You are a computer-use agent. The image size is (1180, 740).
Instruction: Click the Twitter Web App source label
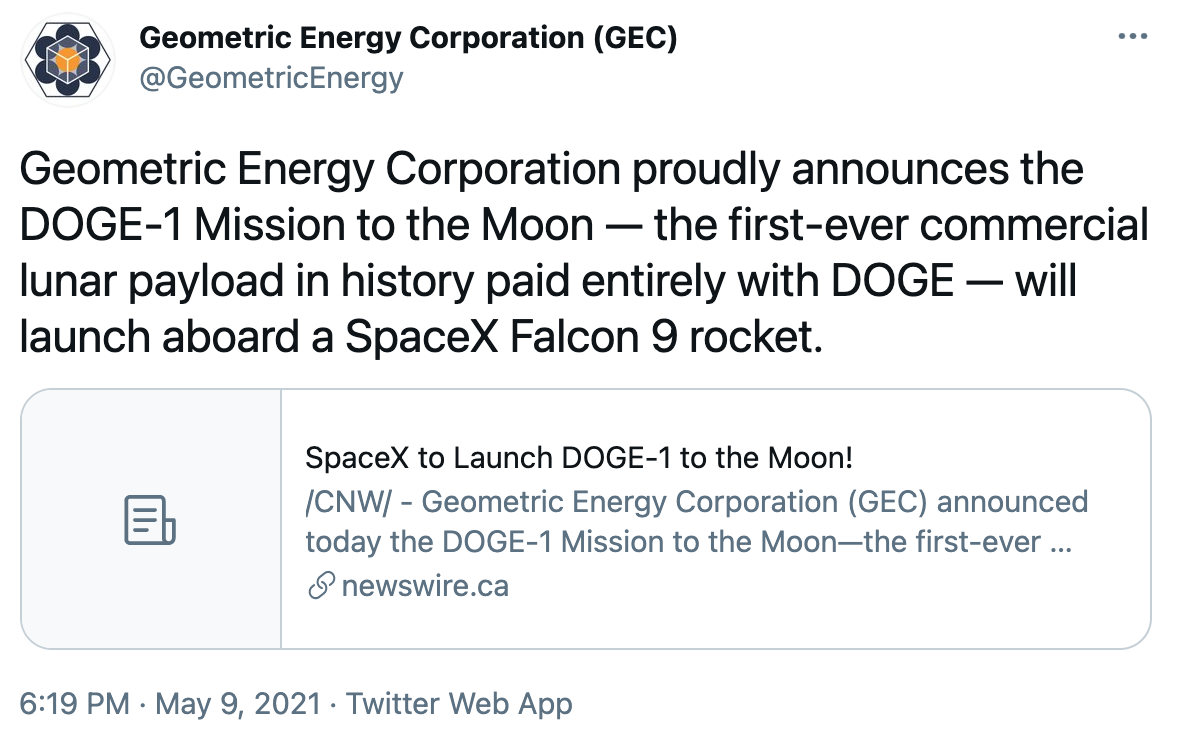click(459, 703)
